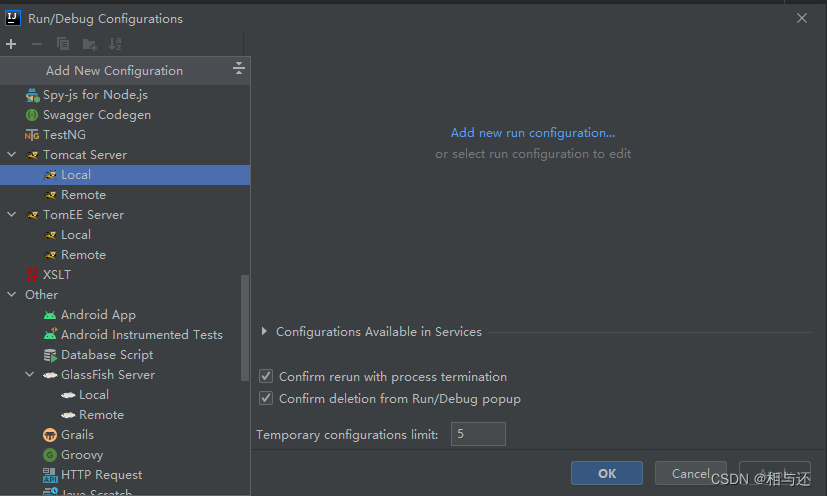Click the Cancel button

[x=690, y=473]
